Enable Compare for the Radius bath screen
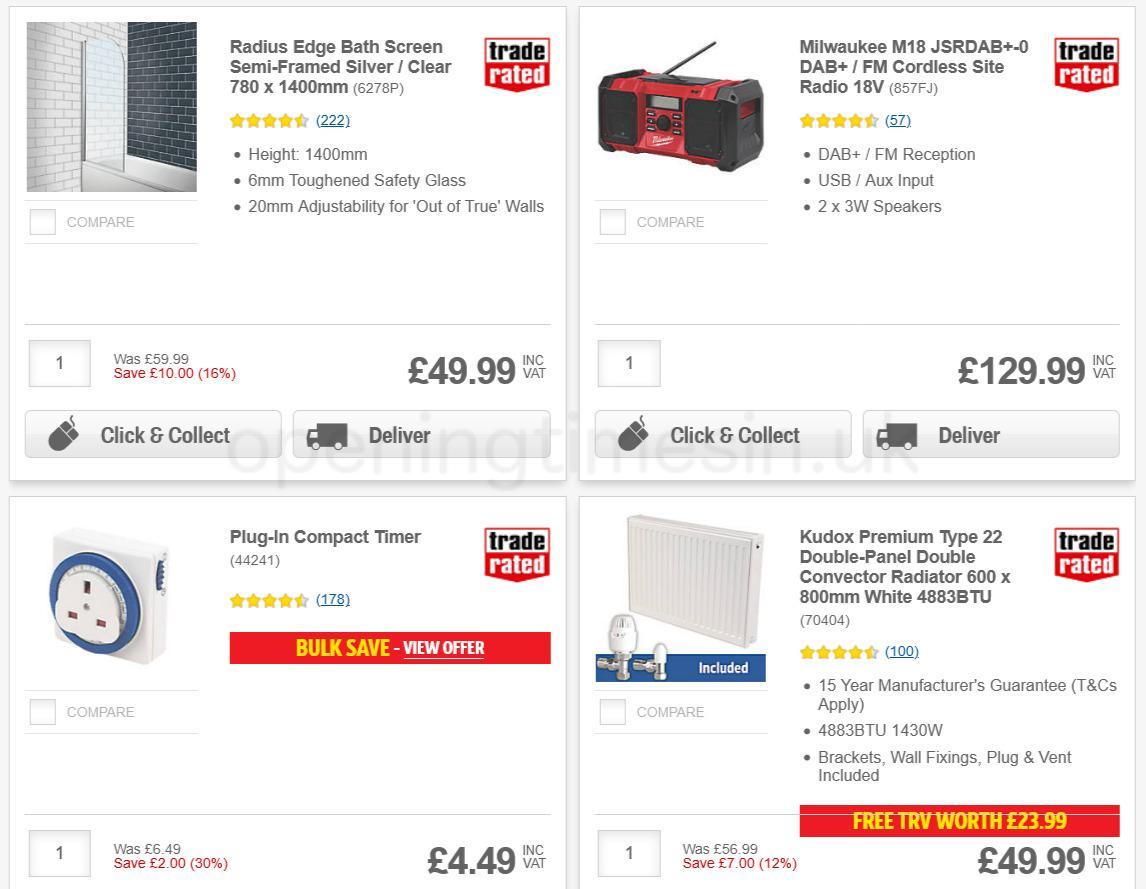Viewport: 1146px width, 889px height. 42,222
